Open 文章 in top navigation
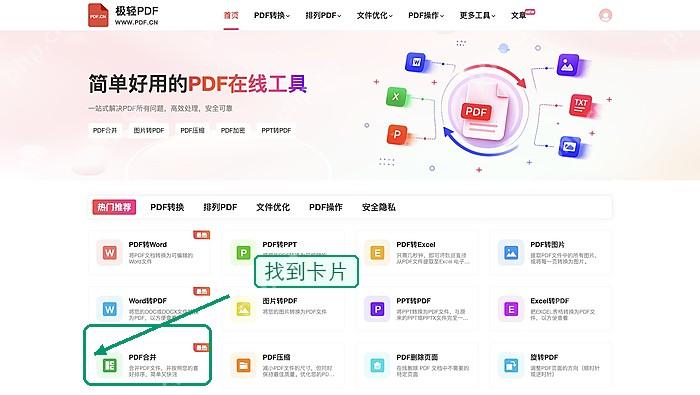Viewport: 700px width, 395px height. point(518,15)
